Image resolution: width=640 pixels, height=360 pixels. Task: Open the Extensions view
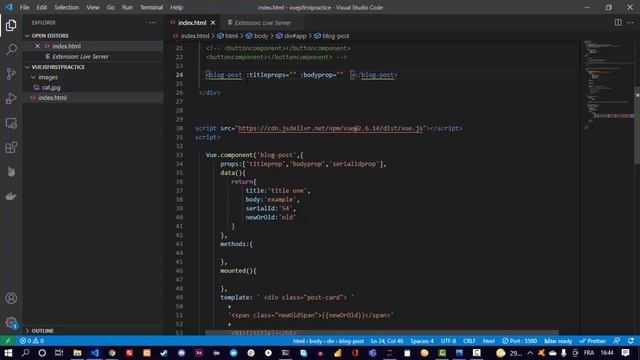[11, 147]
